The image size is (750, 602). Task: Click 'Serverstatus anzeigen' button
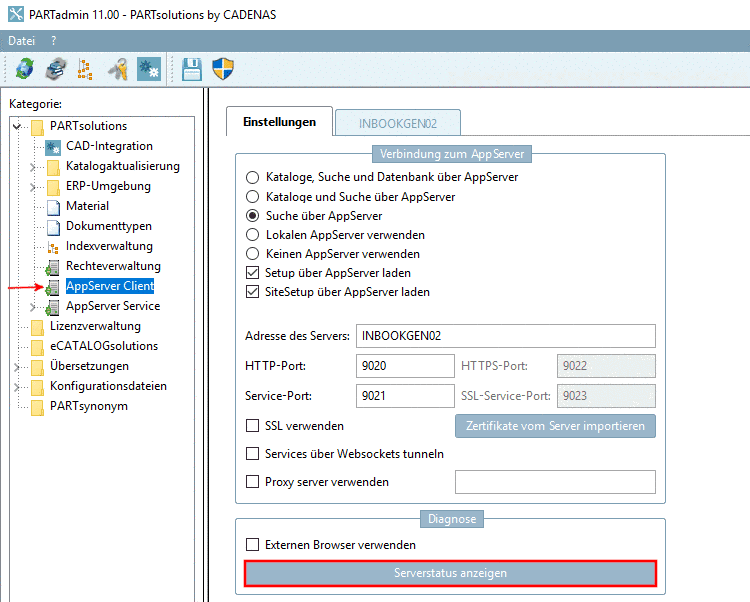[450, 573]
